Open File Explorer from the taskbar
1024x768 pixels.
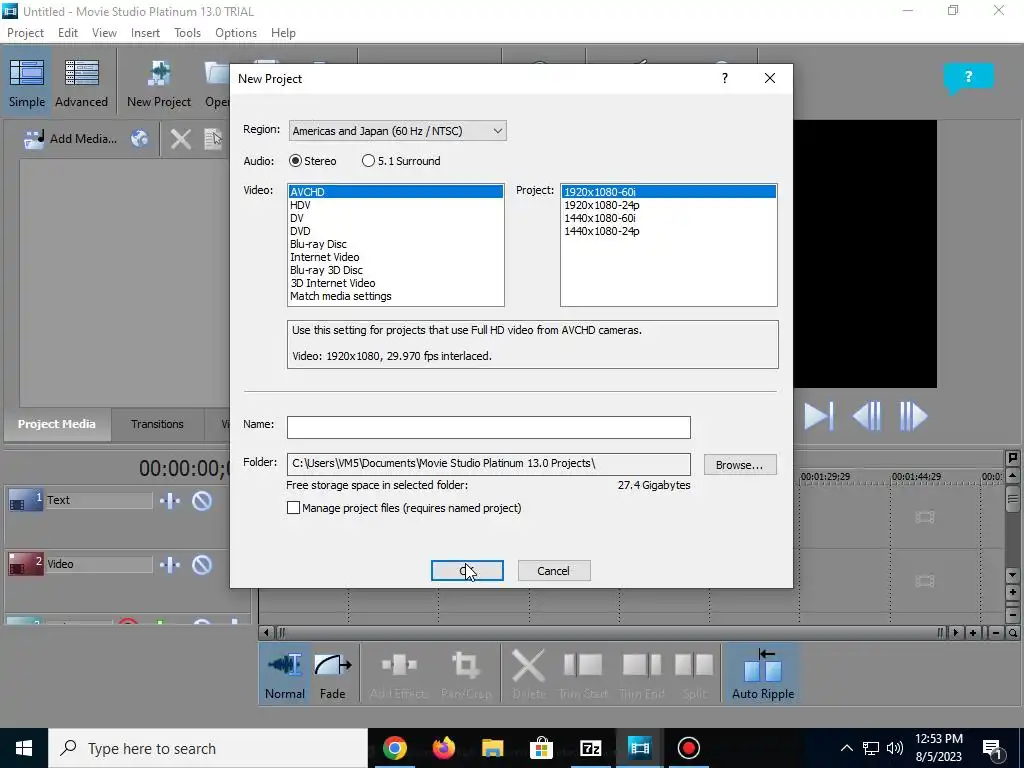pos(492,748)
